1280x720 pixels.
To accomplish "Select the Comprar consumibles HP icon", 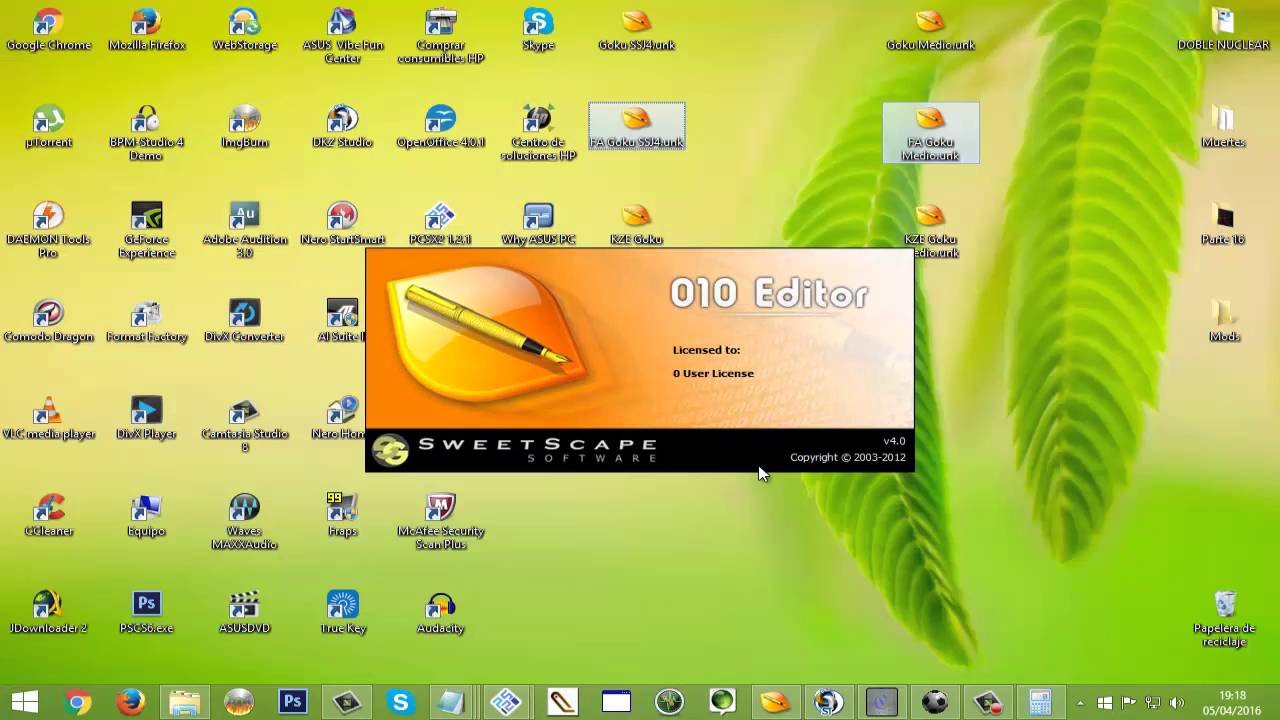I will click(440, 35).
